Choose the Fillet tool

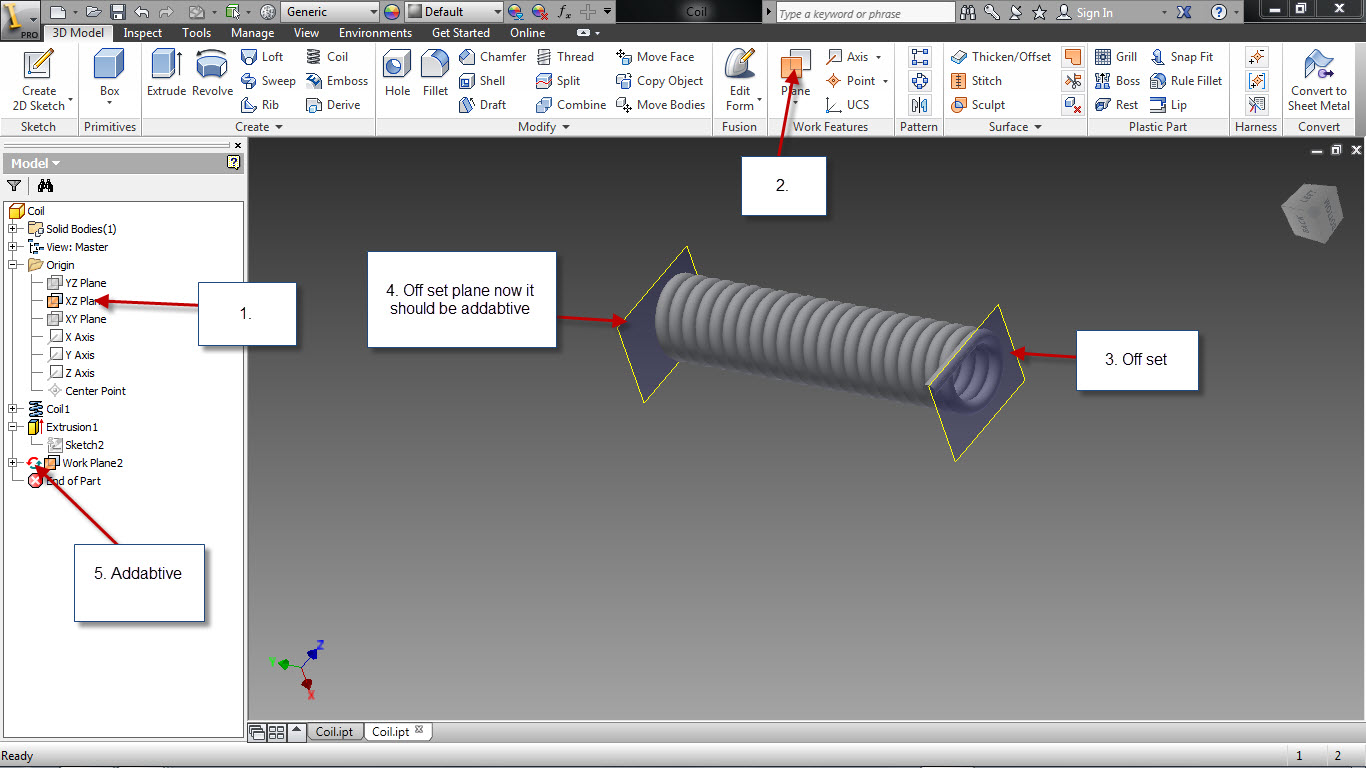click(x=435, y=73)
